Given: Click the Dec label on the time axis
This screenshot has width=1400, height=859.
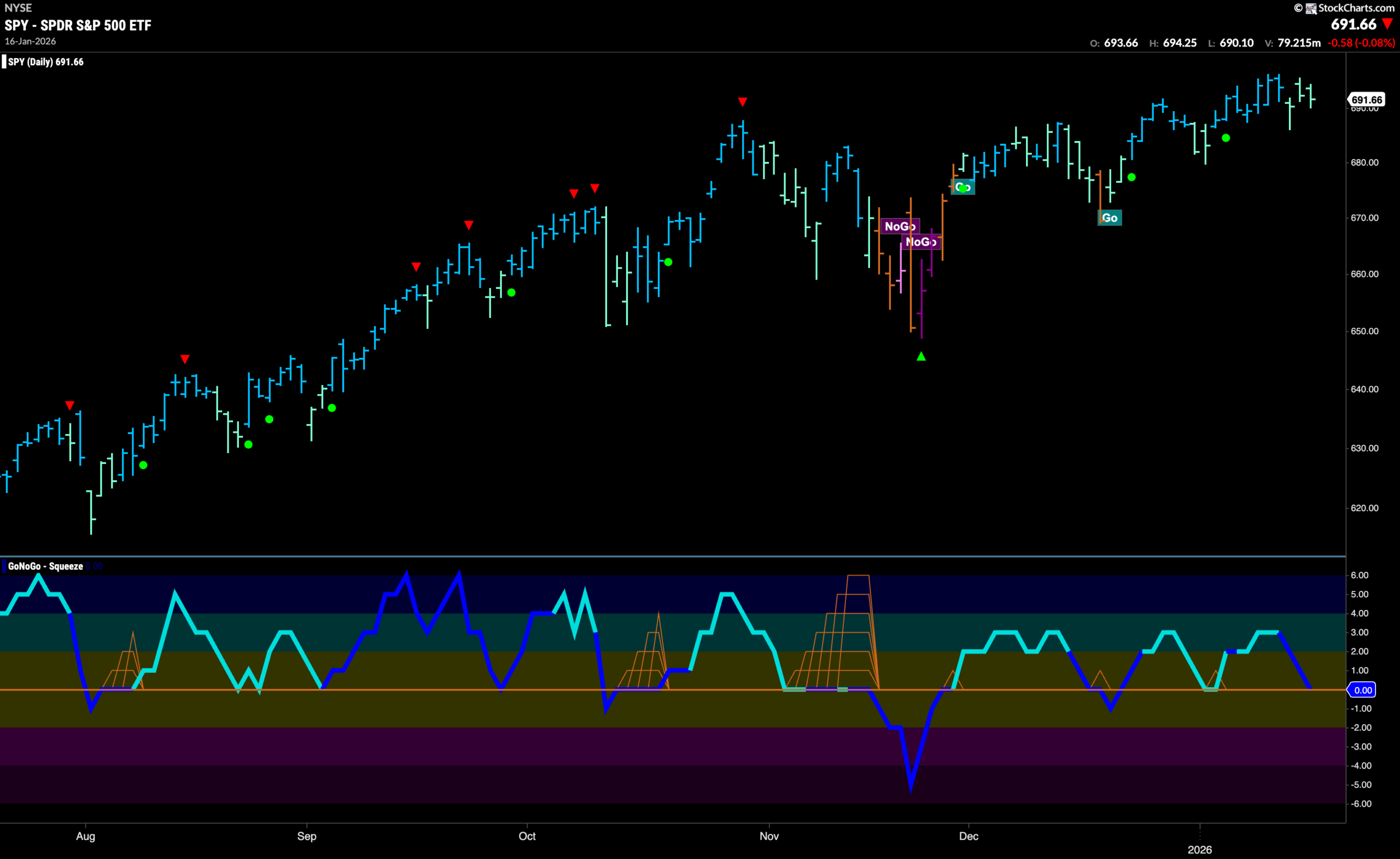Looking at the screenshot, I should 968,836.
